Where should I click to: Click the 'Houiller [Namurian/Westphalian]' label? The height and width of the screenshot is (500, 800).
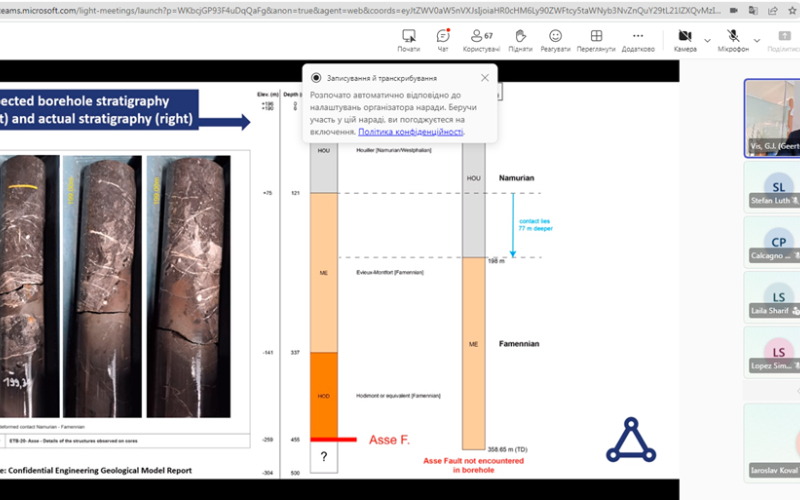pyautogui.click(x=393, y=150)
